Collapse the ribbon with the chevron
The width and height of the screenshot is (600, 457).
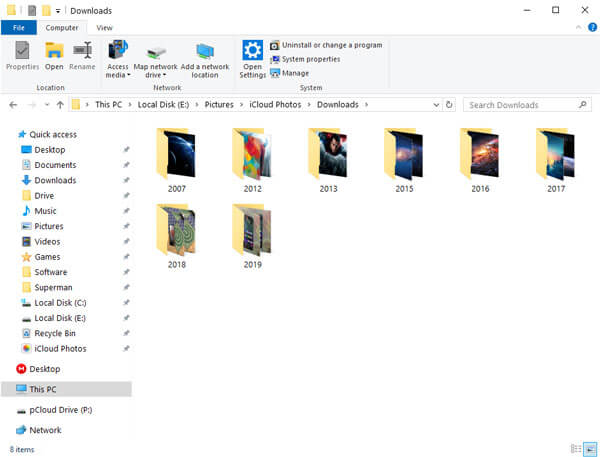click(578, 27)
